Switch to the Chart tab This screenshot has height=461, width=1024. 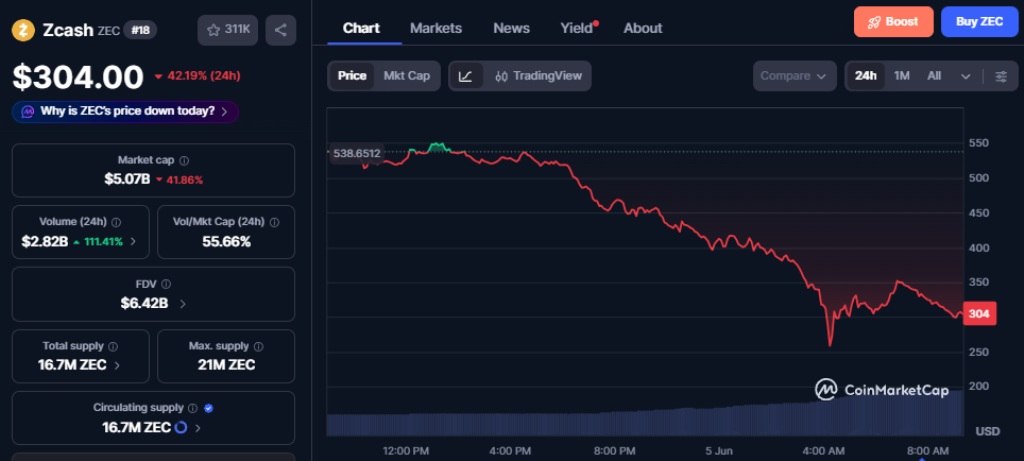tap(361, 28)
